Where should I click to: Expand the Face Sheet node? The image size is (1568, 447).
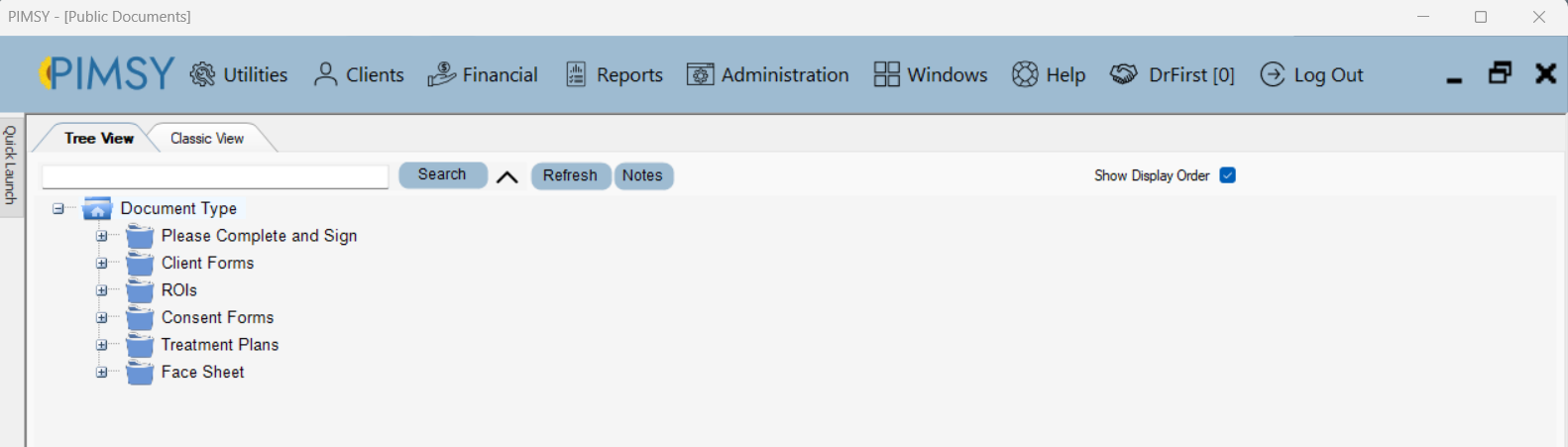click(x=101, y=373)
